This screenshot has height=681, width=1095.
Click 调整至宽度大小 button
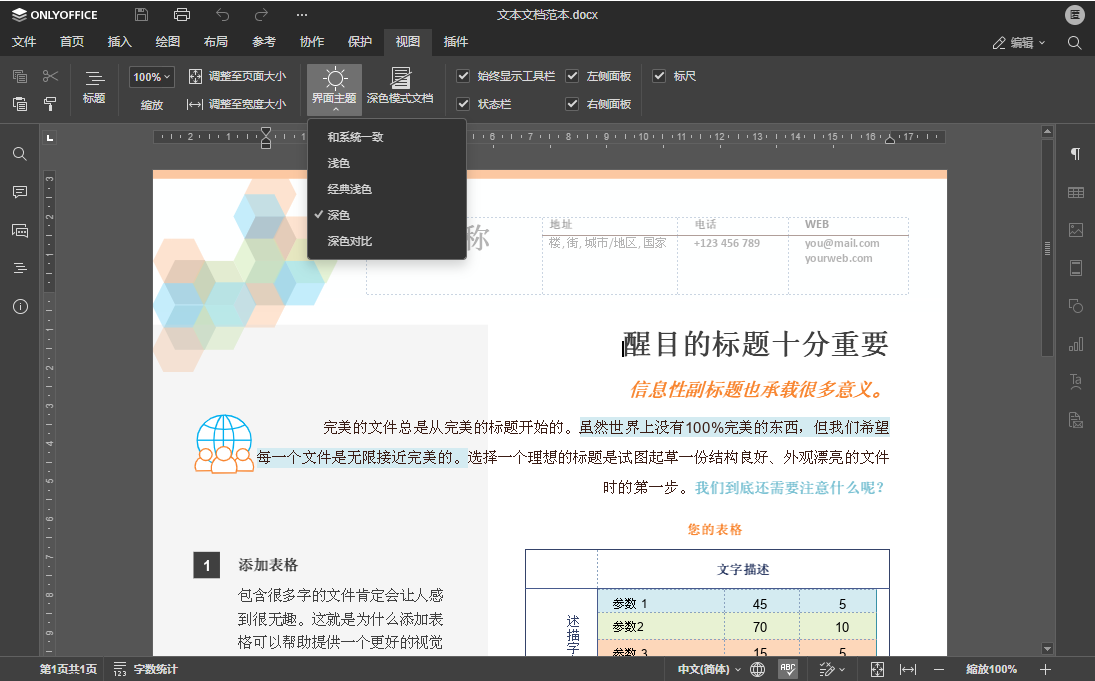click(238, 104)
